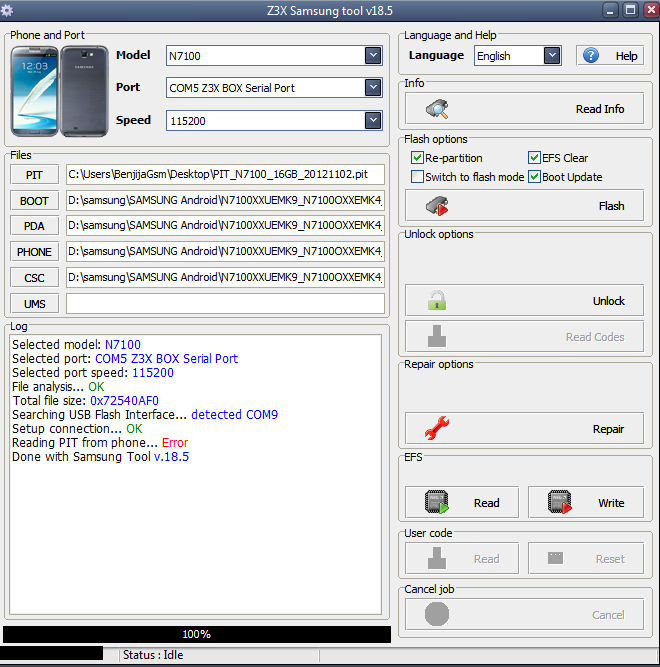Check Switch to flash mode option
Viewport: 660px width, 667px height.
417,177
